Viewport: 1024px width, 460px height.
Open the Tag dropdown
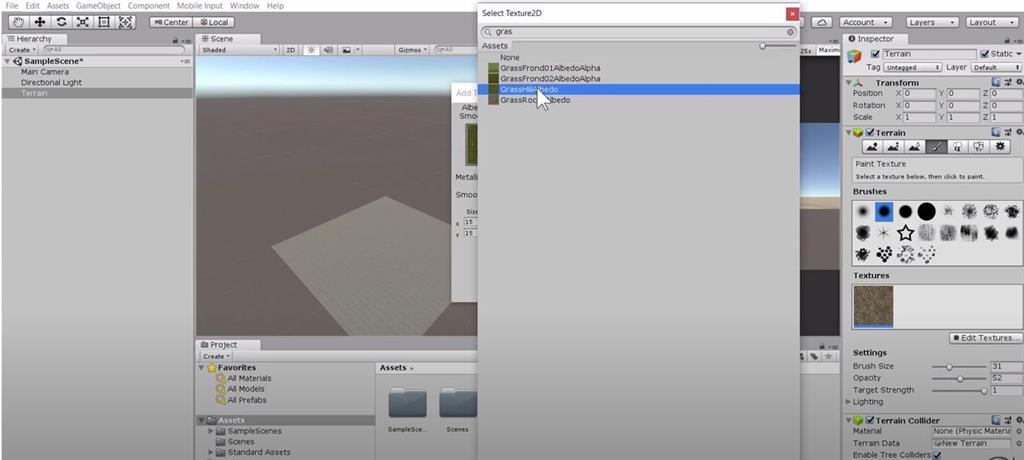click(912, 67)
